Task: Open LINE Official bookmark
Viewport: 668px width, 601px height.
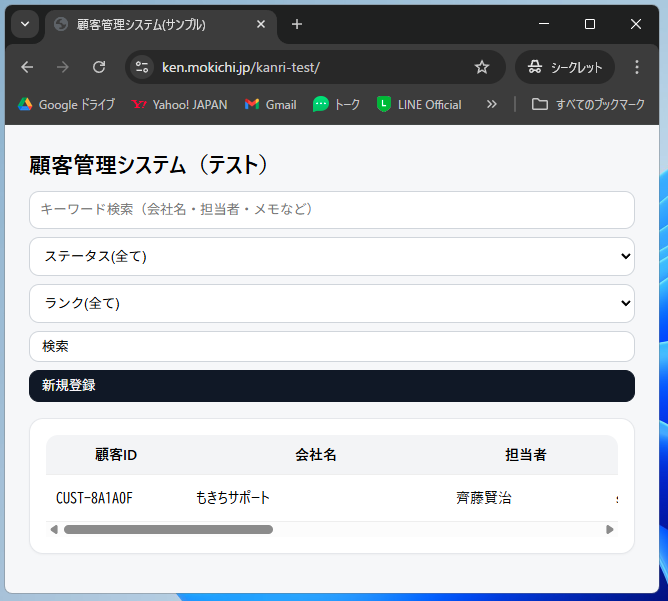Action: point(419,104)
